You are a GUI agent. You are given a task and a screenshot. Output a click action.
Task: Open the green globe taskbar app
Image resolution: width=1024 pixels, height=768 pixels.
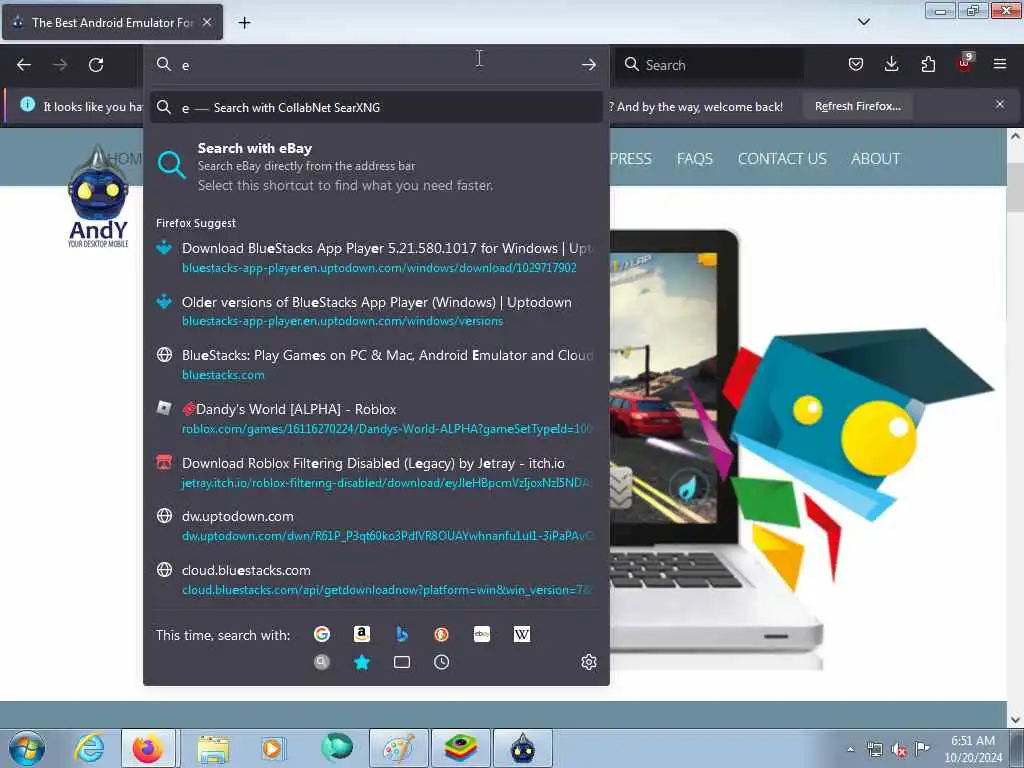pyautogui.click(x=337, y=747)
